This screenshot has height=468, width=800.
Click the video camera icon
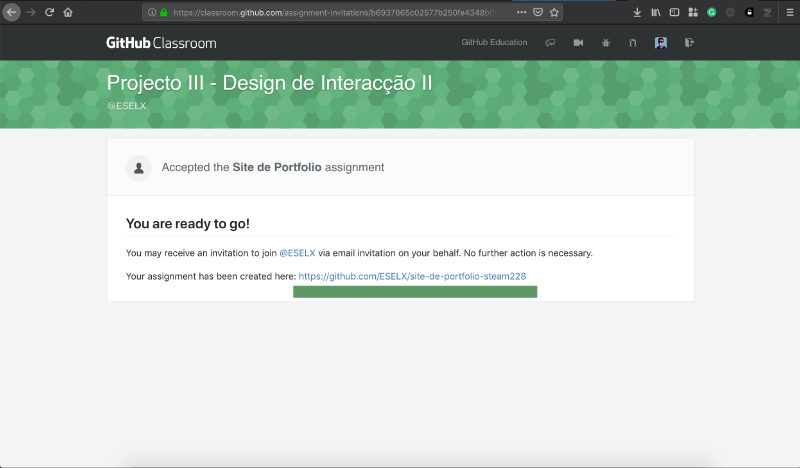point(578,43)
